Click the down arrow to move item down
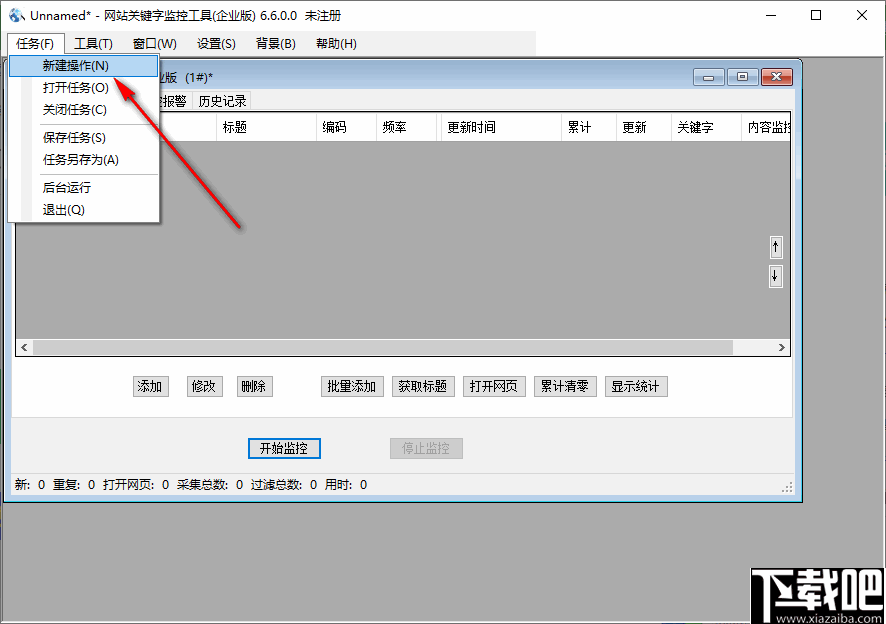The height and width of the screenshot is (624, 886). click(775, 276)
